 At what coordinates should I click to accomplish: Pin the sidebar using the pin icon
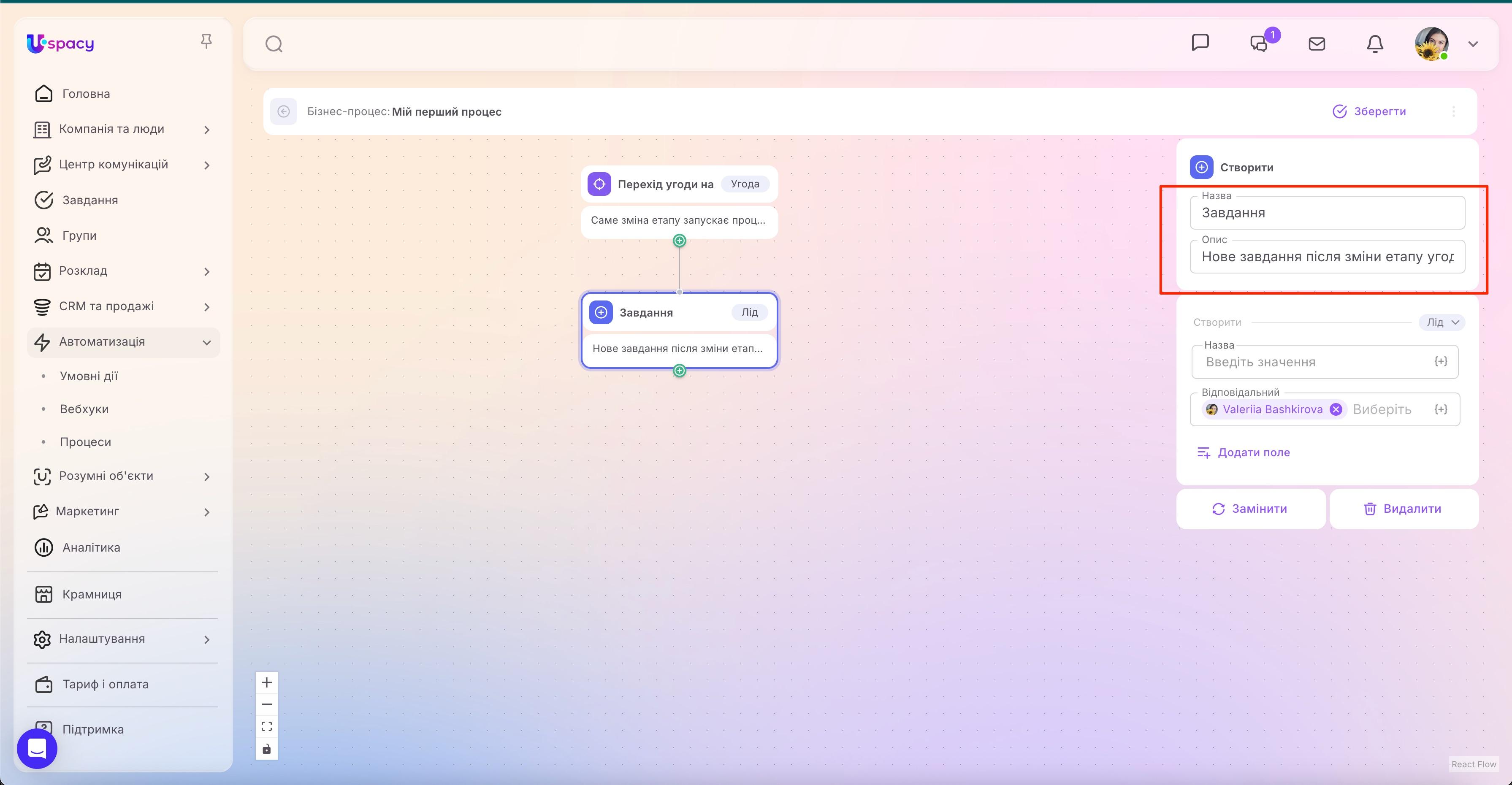(206, 40)
